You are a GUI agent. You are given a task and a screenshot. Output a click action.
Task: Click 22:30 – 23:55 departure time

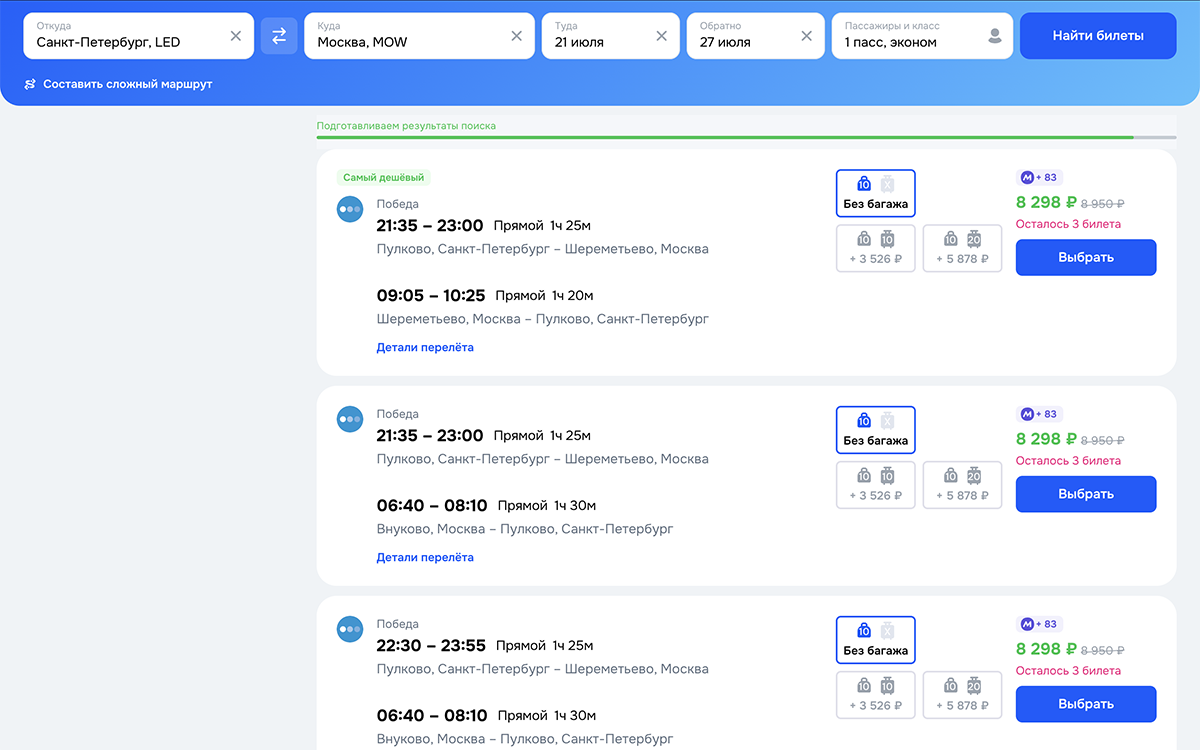pyautogui.click(x=431, y=646)
